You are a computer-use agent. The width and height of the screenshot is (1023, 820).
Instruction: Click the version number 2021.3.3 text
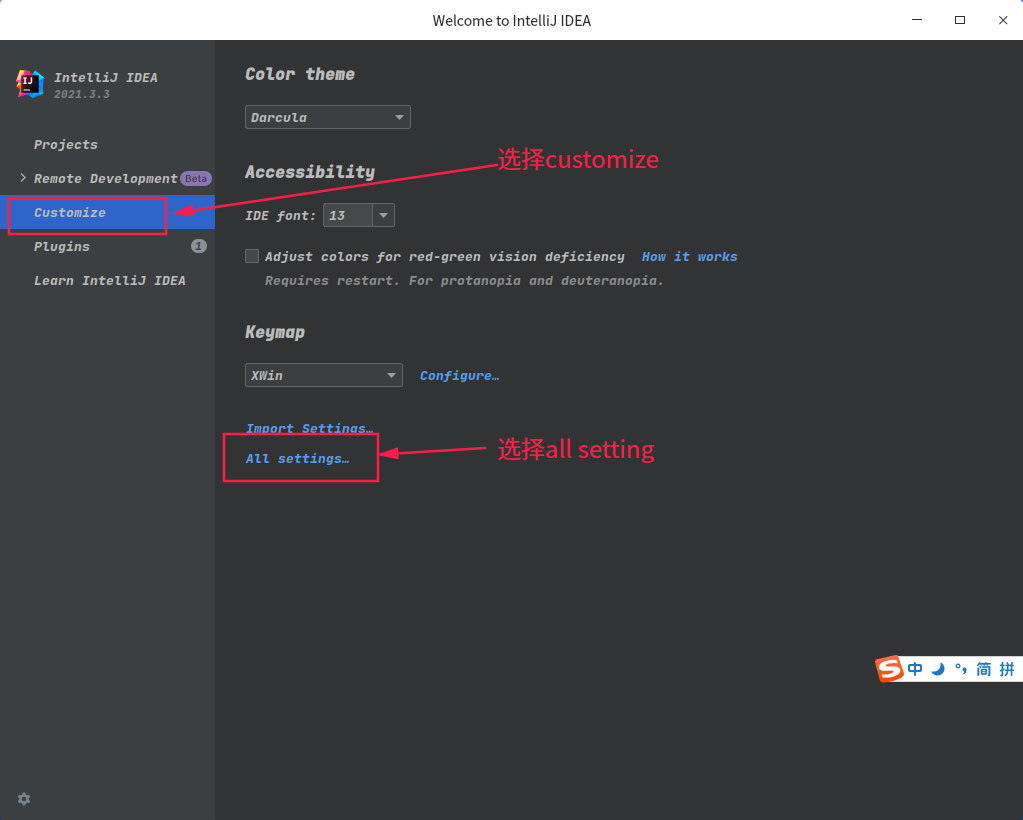(82, 94)
